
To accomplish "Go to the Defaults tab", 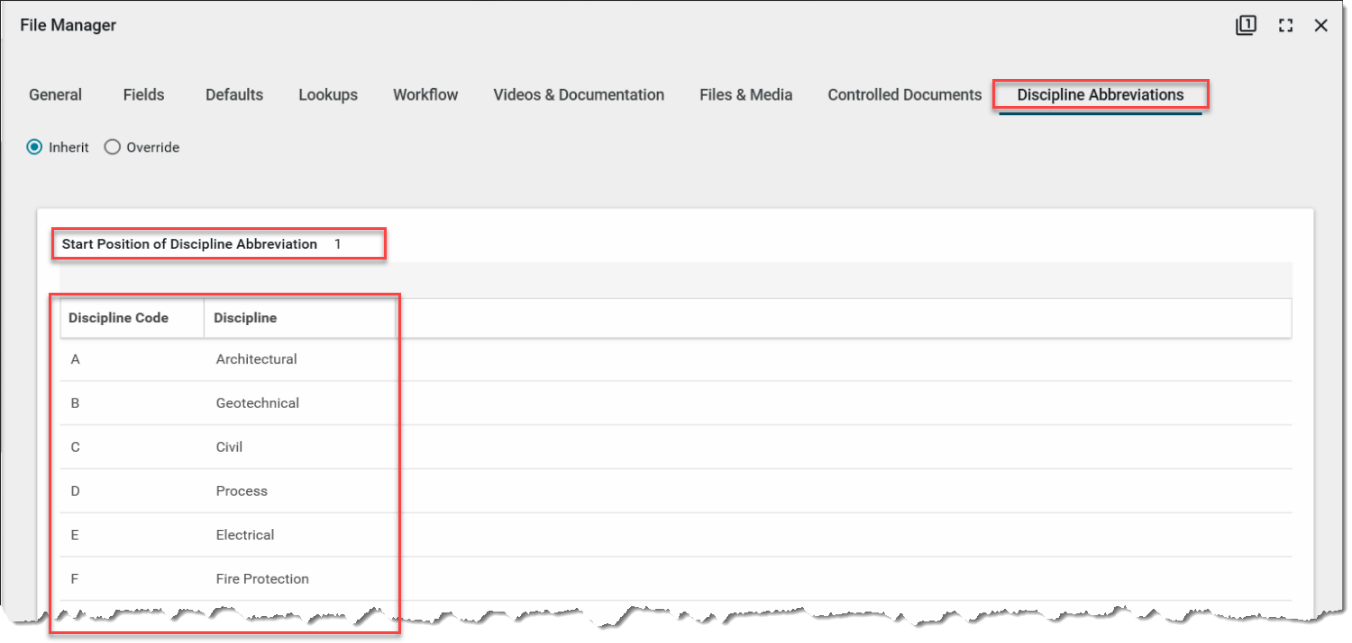I will tap(234, 95).
